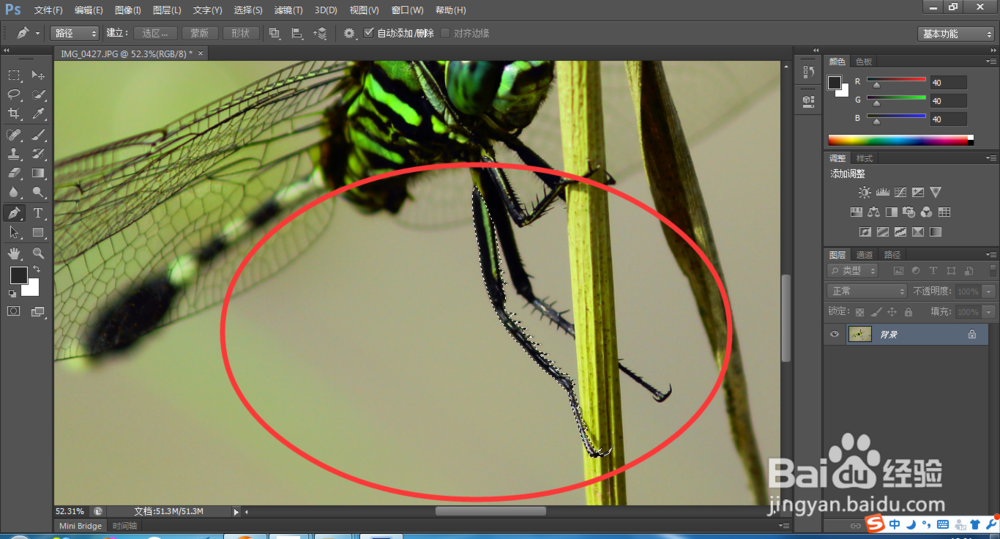Open the History panel icon
Image resolution: width=1000 pixels, height=539 pixels.
pyautogui.click(x=808, y=72)
